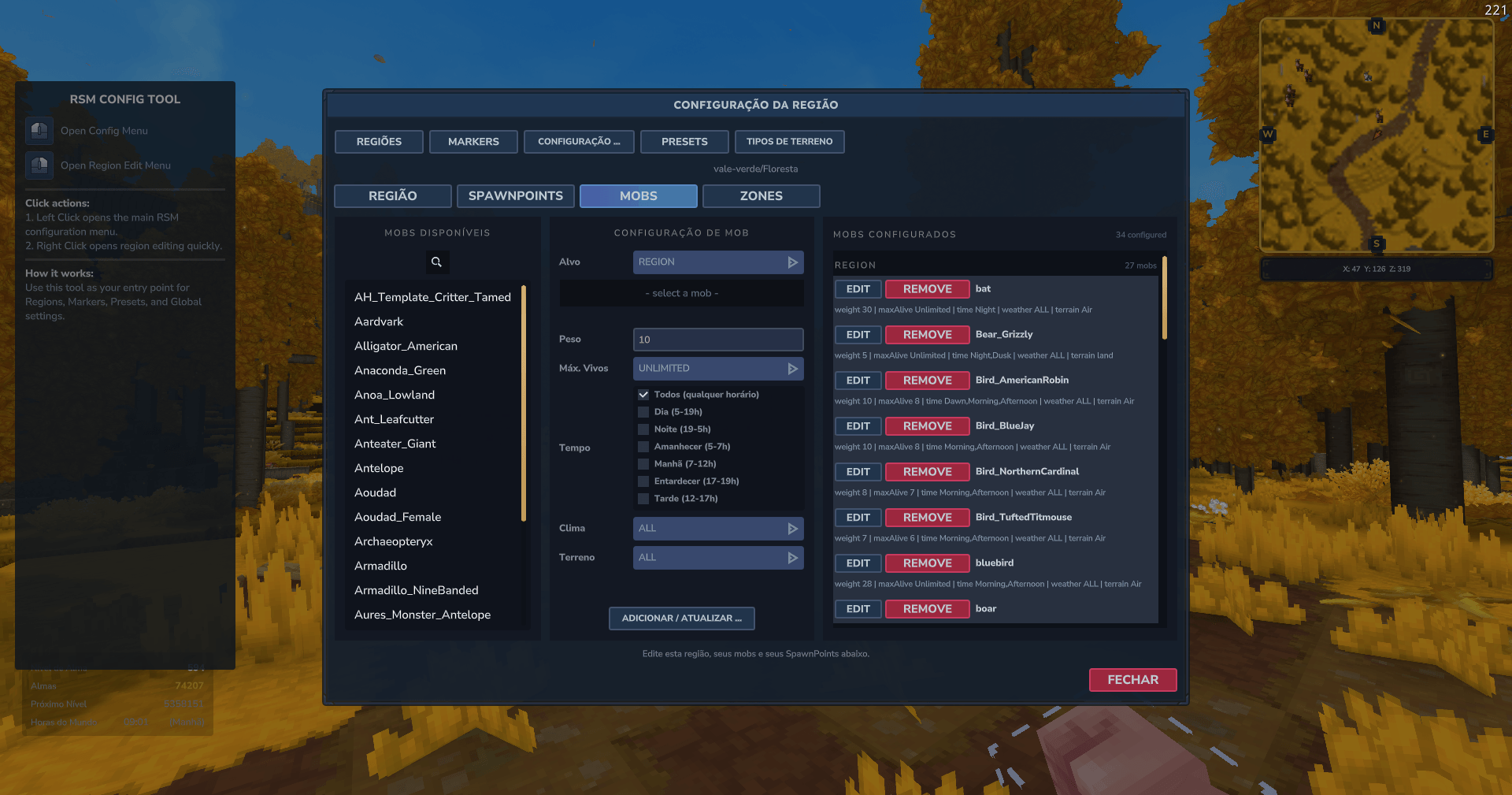The width and height of the screenshot is (1512, 795).
Task: Click the Open Config Menu label
Action: (104, 131)
